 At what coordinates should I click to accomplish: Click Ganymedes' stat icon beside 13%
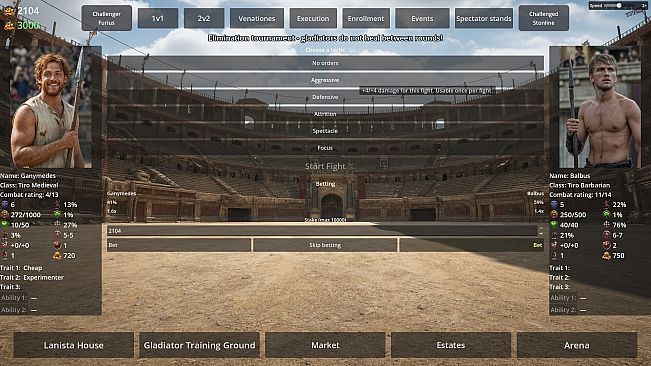pos(57,205)
